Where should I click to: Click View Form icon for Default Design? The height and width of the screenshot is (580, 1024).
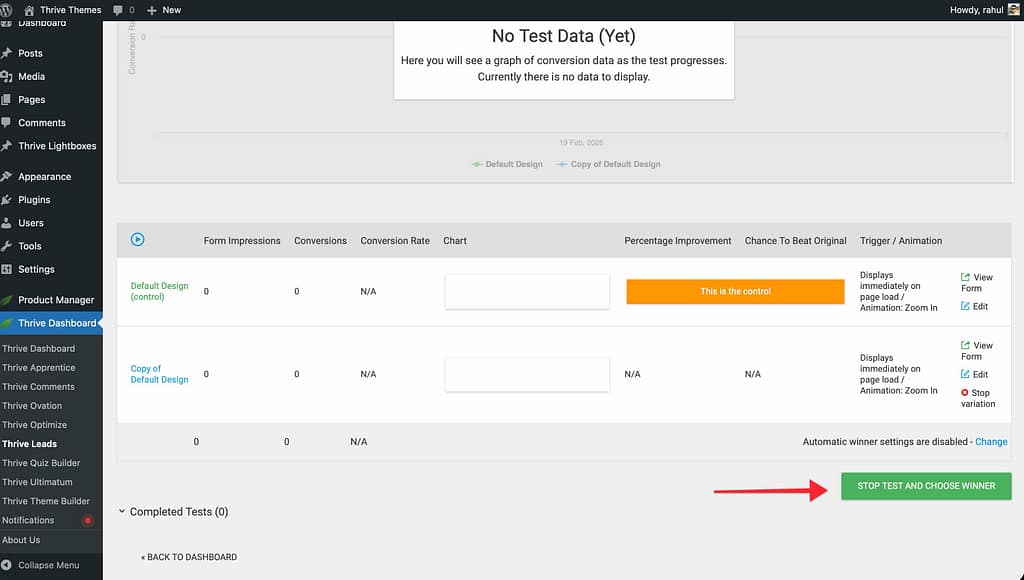965,277
